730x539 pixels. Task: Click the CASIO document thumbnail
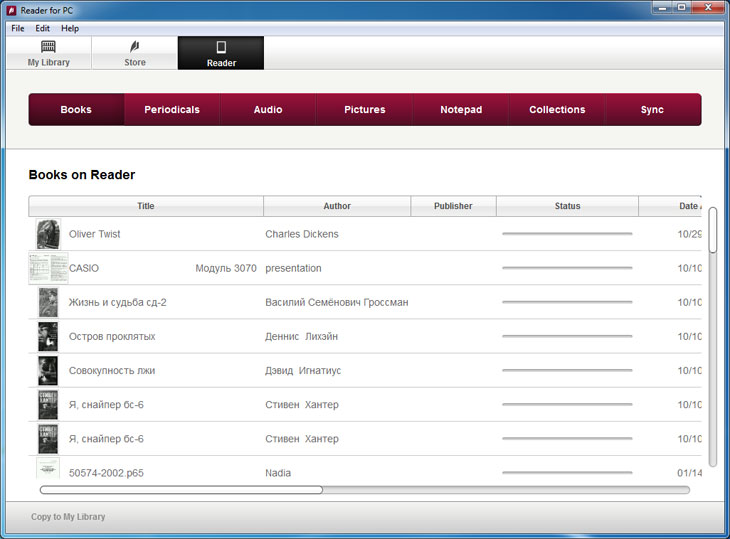point(48,268)
